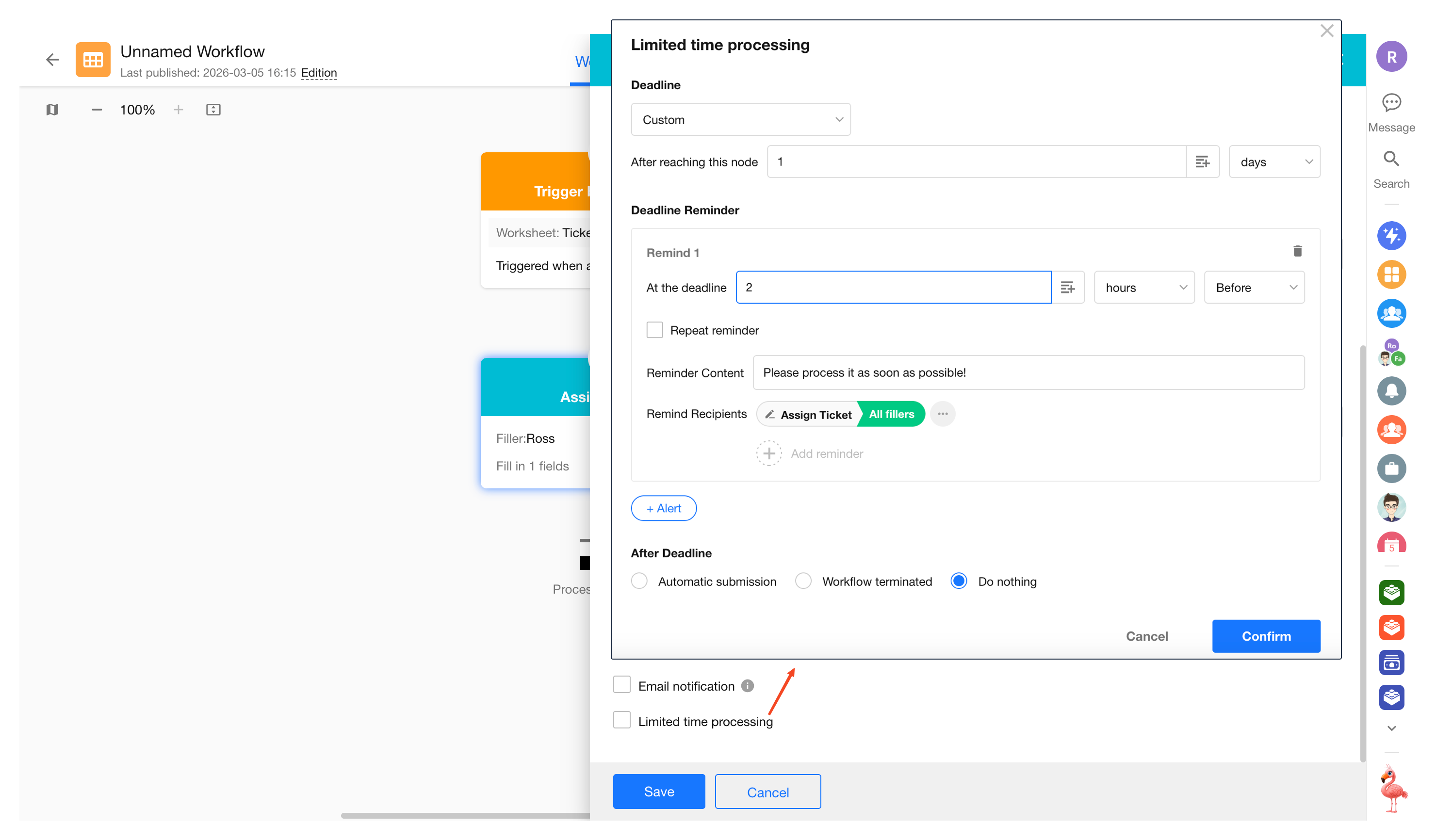Check the Email notification checkbox

pos(621,685)
